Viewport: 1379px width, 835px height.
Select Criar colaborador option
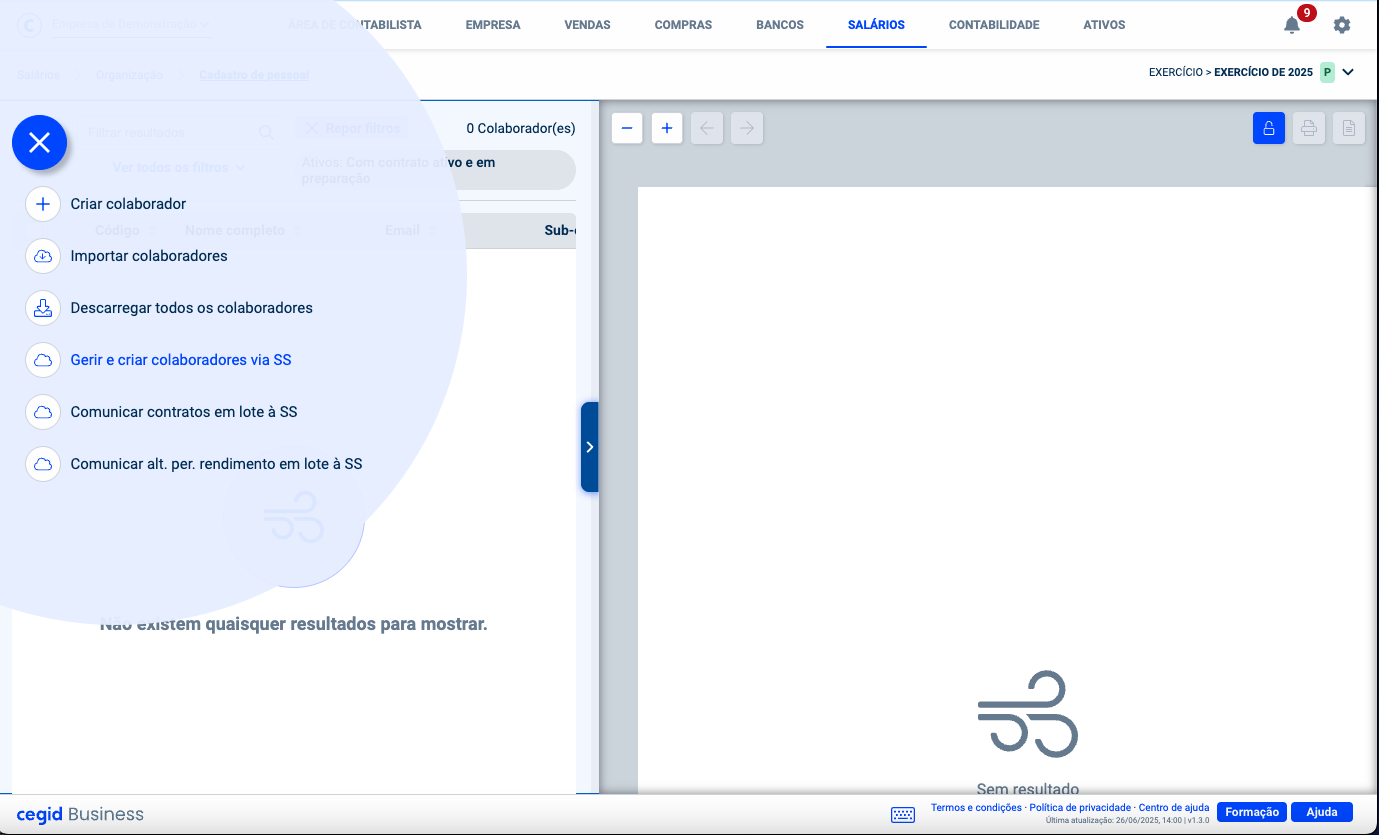coord(128,204)
